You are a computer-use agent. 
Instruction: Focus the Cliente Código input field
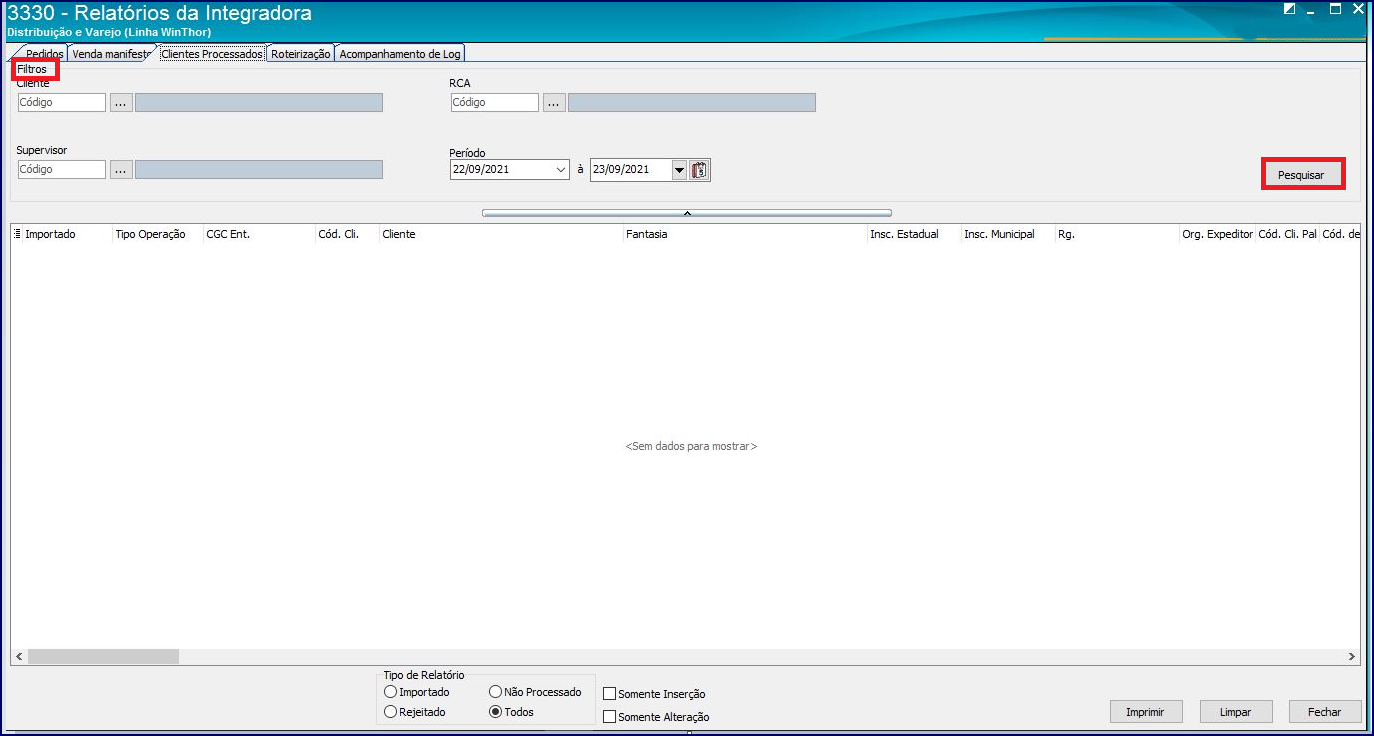point(61,102)
